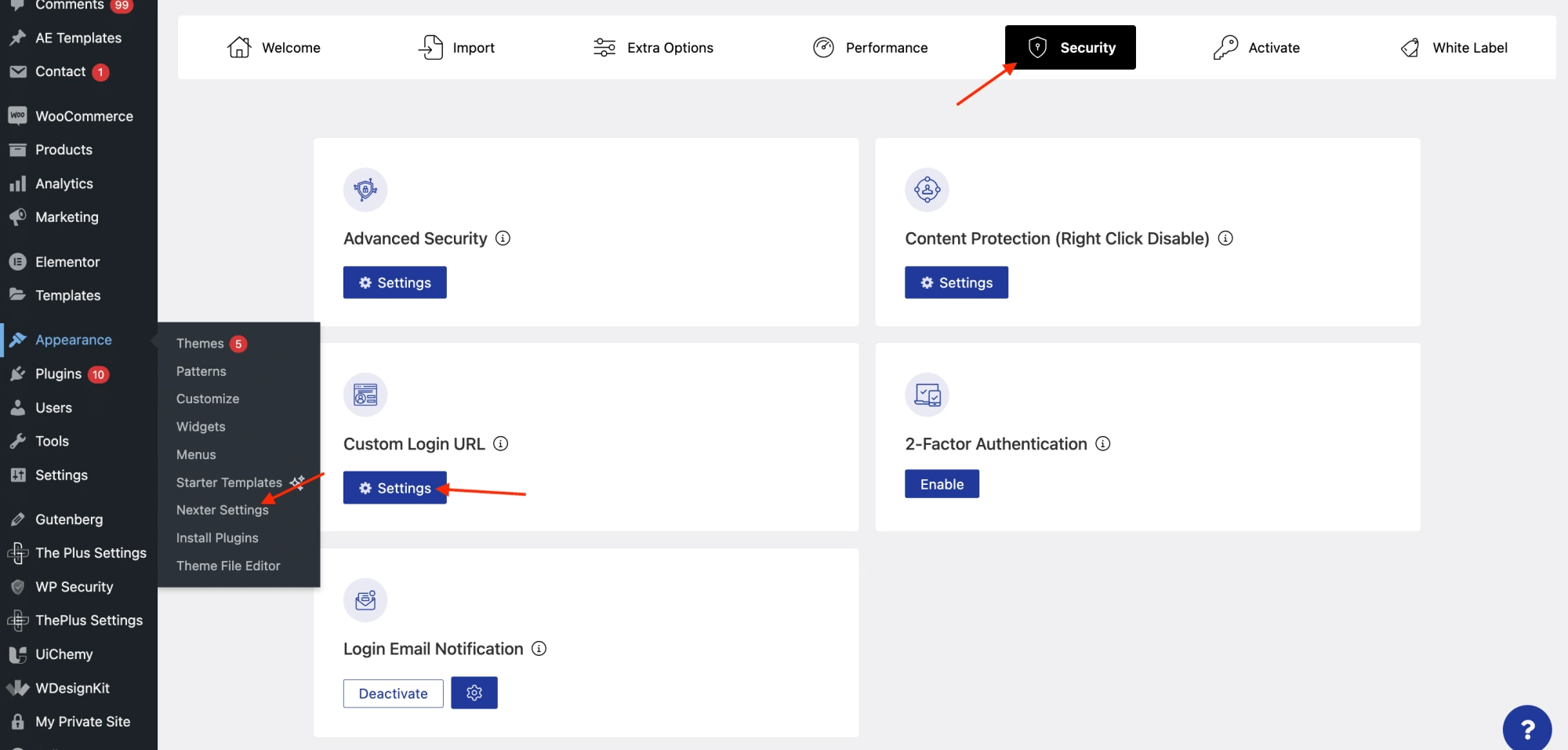Click the Content Protection icon

[927, 189]
